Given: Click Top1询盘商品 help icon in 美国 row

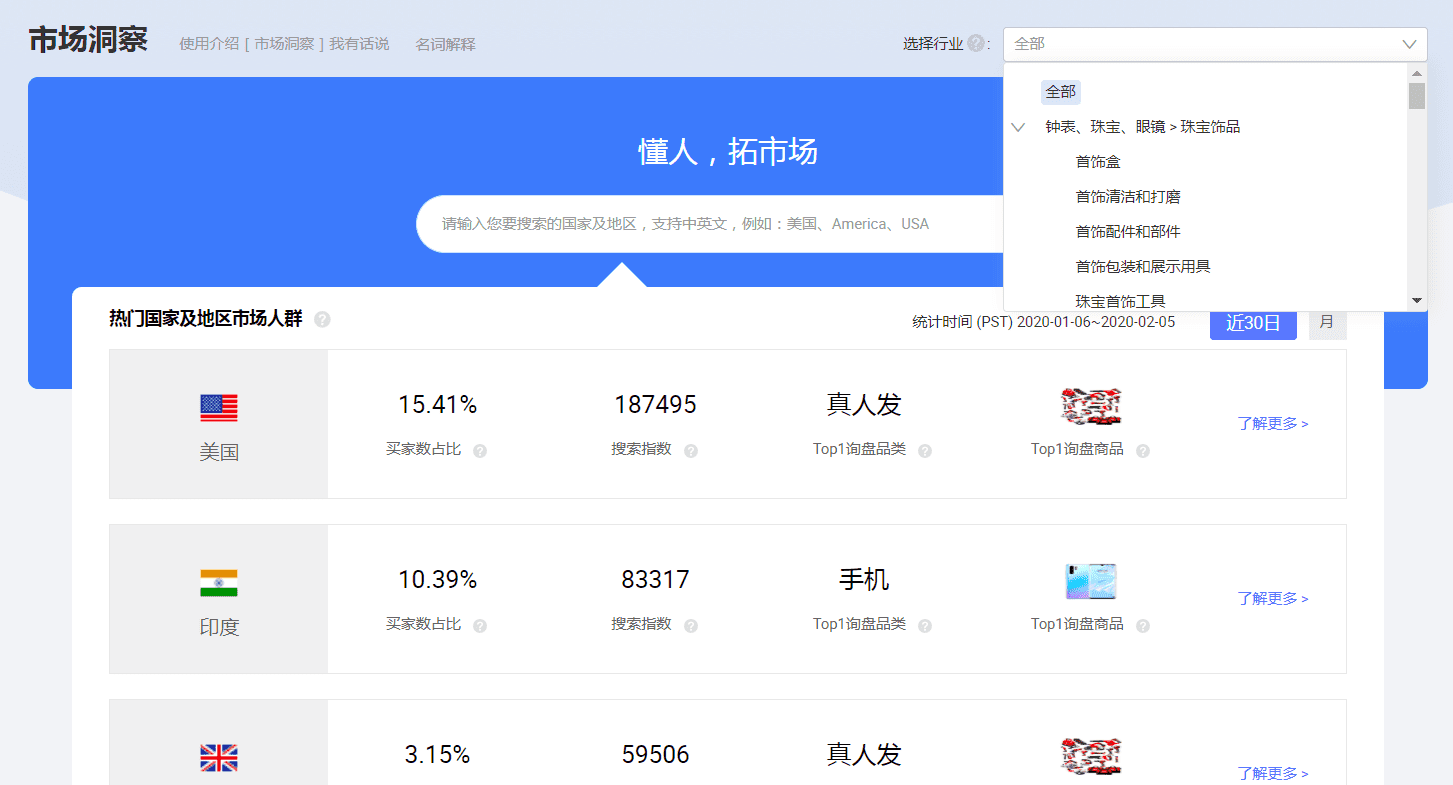Looking at the screenshot, I should tap(1143, 451).
